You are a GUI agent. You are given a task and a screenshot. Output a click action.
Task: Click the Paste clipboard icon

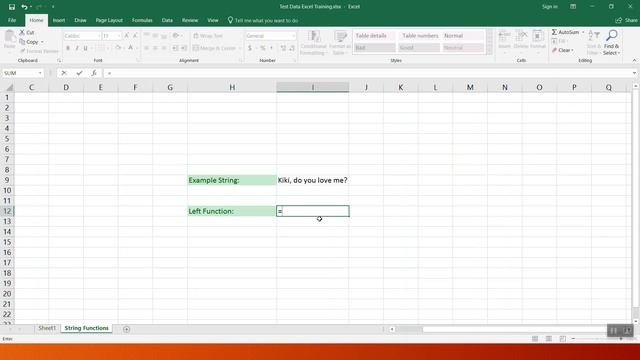click(9, 37)
